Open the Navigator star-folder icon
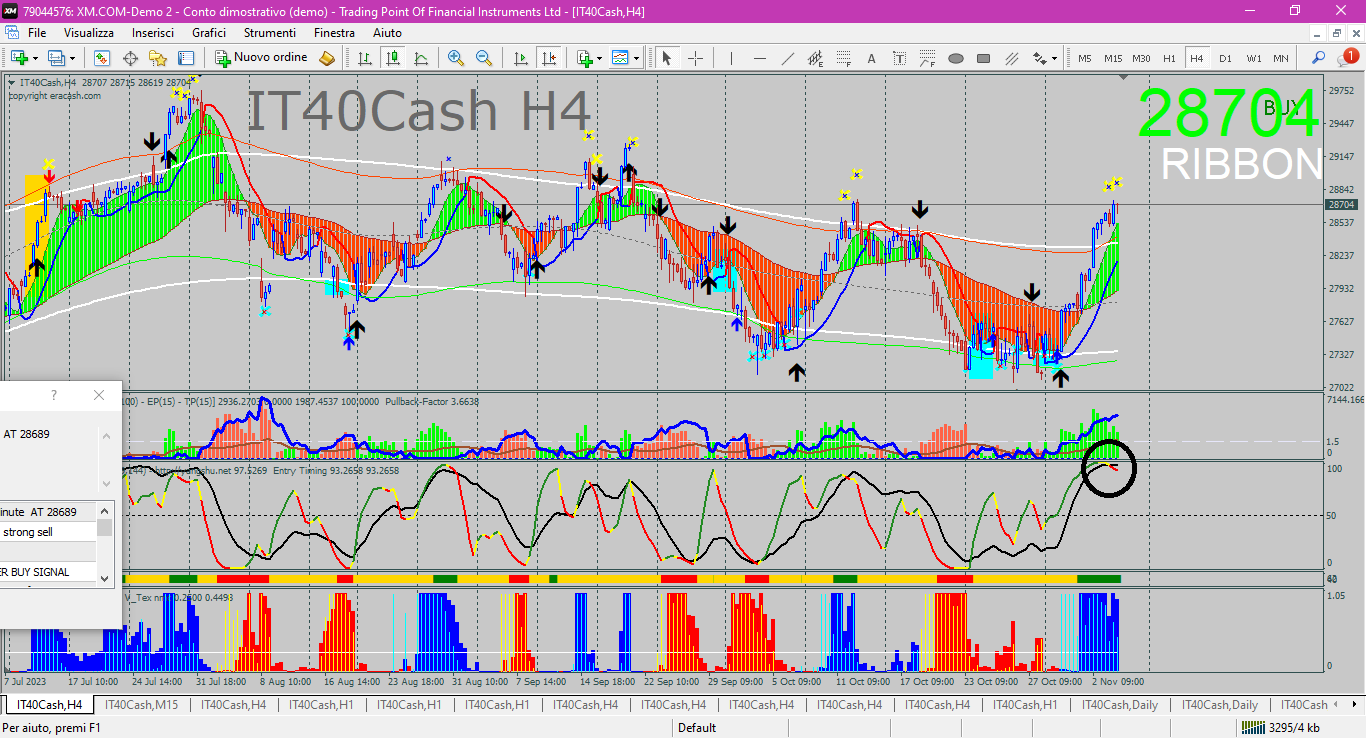1366x738 pixels. pos(158,58)
